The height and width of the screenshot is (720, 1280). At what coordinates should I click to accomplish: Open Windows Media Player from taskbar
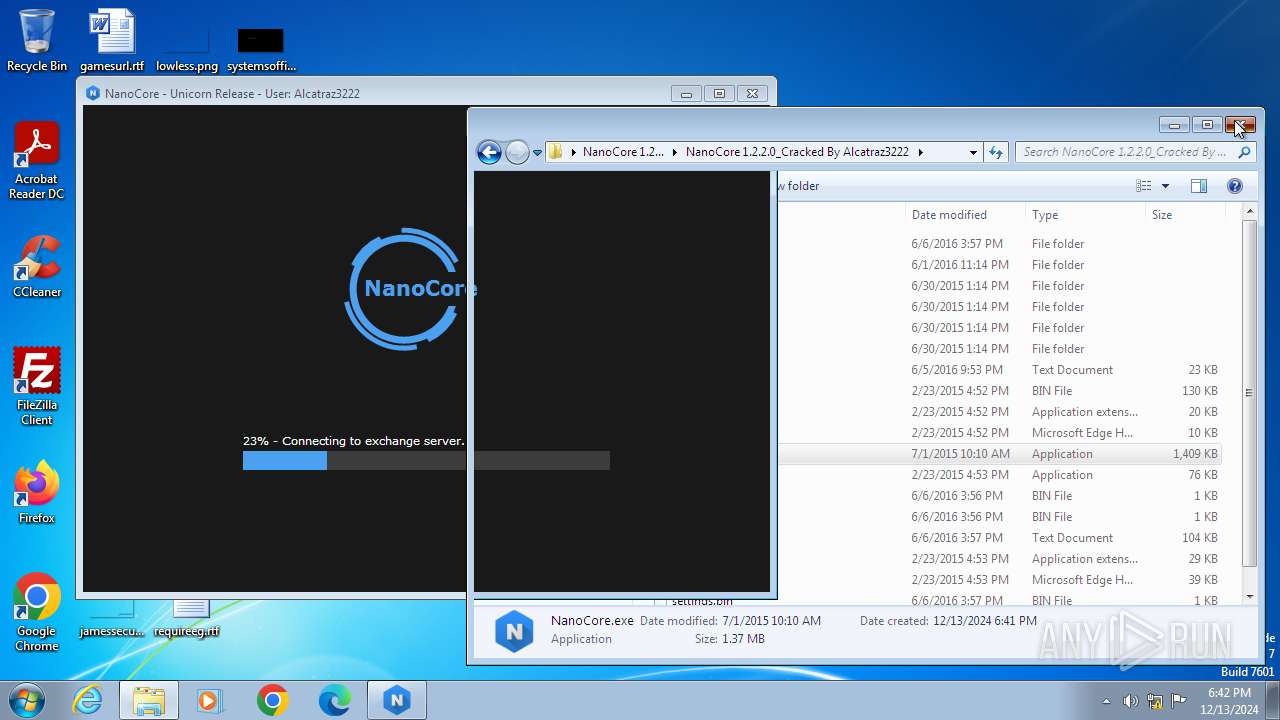210,700
